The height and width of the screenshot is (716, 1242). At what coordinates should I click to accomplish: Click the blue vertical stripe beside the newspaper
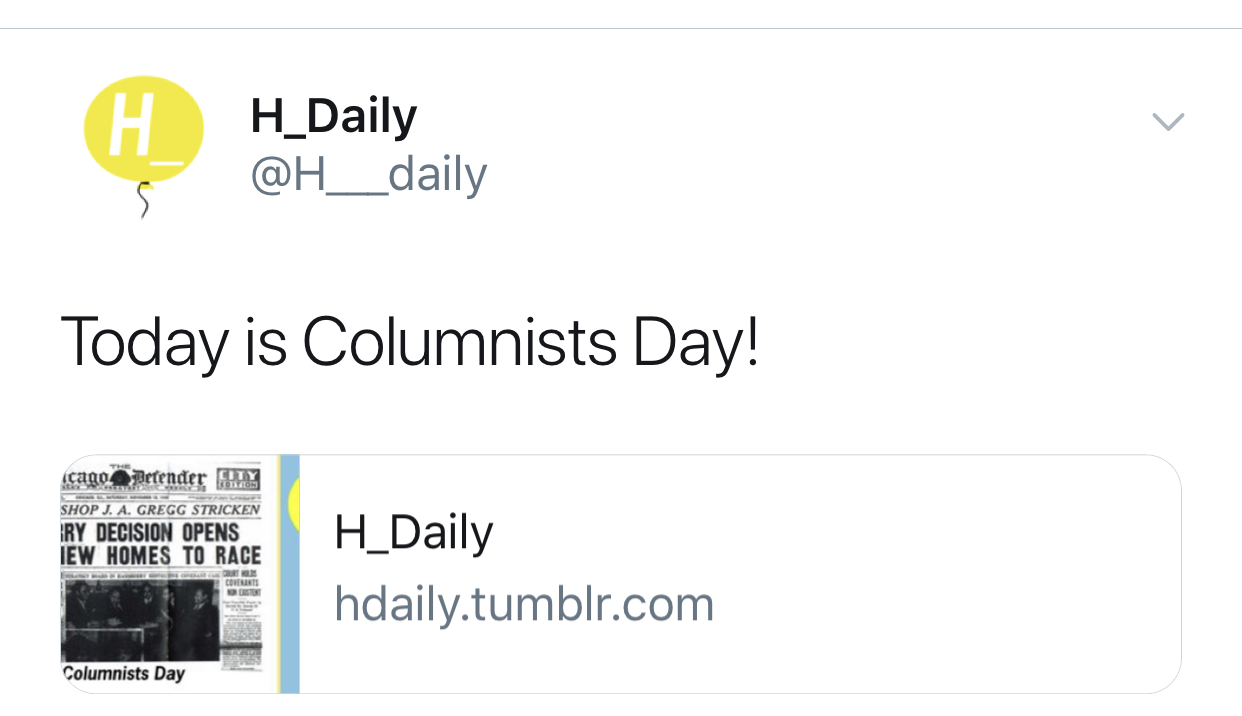[x=289, y=573]
